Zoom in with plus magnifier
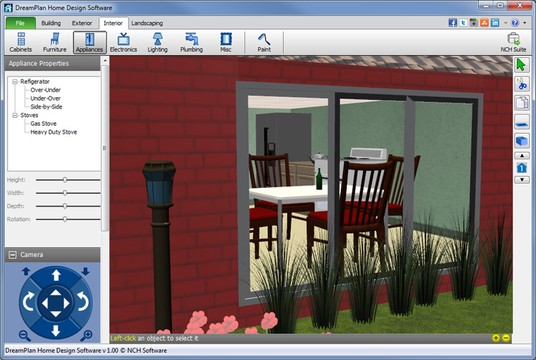This screenshot has height=360, width=536. tap(86, 336)
